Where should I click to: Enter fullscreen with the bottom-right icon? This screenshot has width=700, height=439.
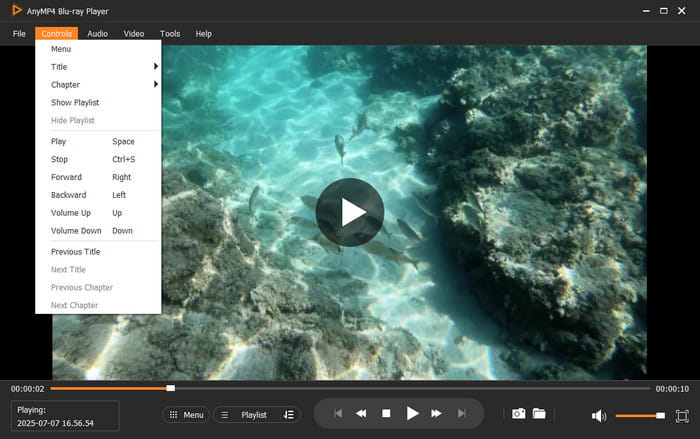[x=682, y=416]
